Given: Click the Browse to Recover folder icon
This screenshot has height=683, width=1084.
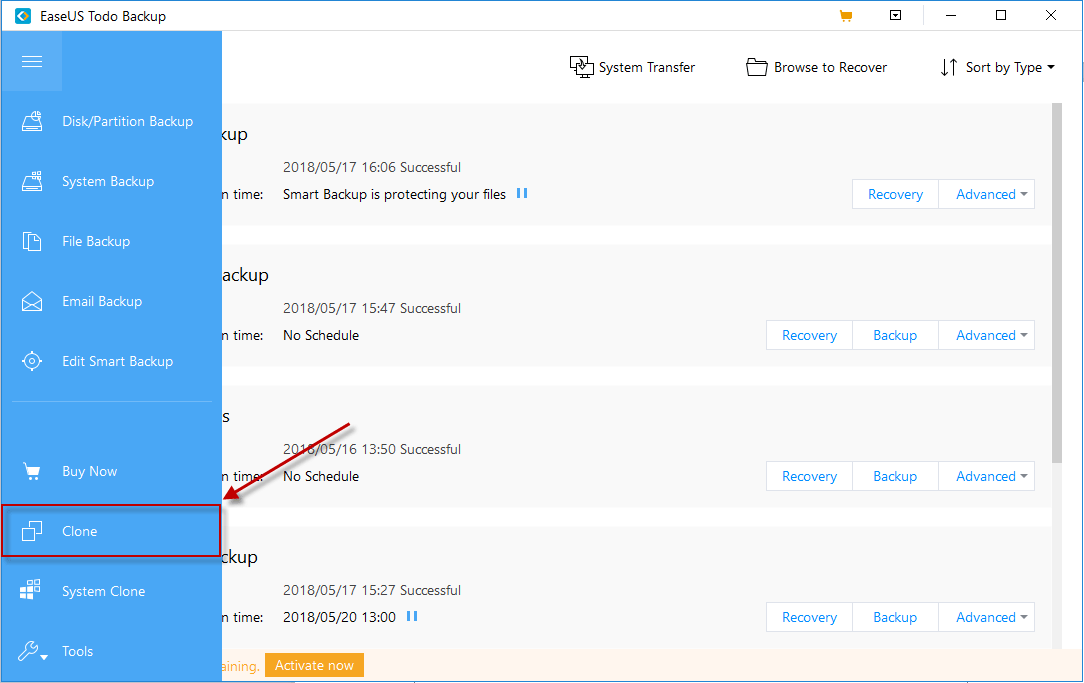Looking at the screenshot, I should click(x=757, y=67).
